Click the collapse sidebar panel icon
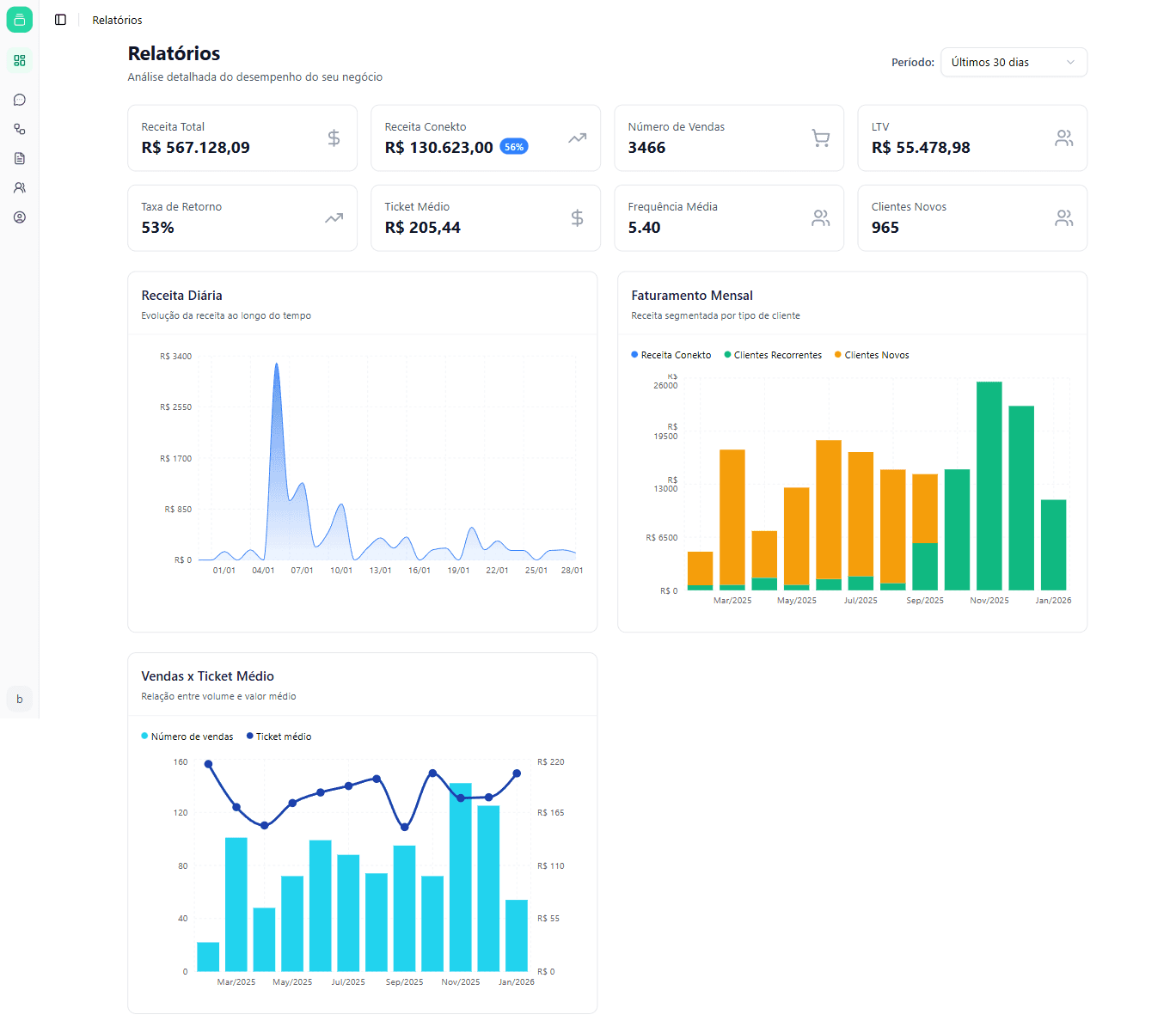The height and width of the screenshot is (1027, 1176). 59,19
